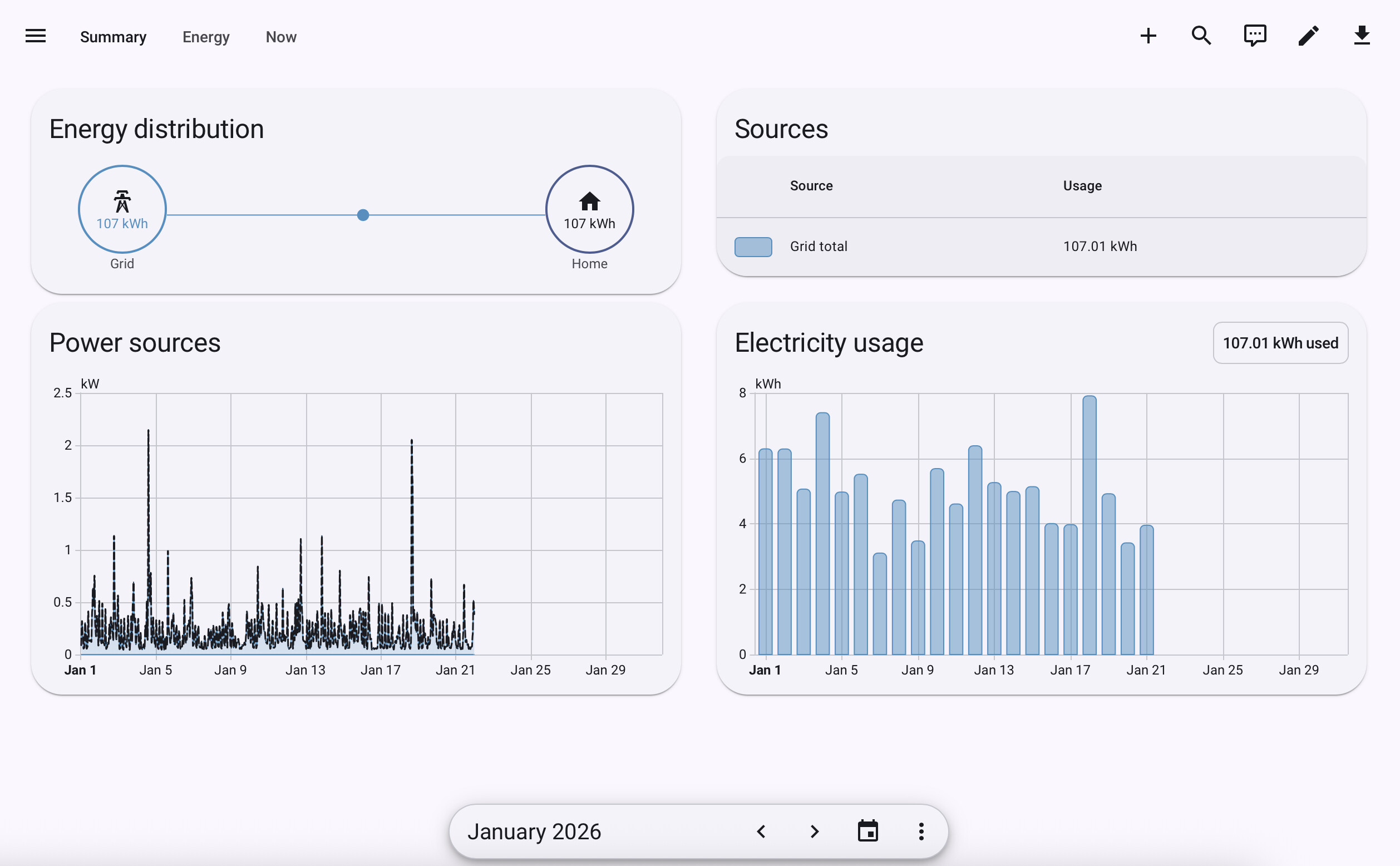Select the Summary tab
Viewport: 1400px width, 866px height.
point(113,37)
